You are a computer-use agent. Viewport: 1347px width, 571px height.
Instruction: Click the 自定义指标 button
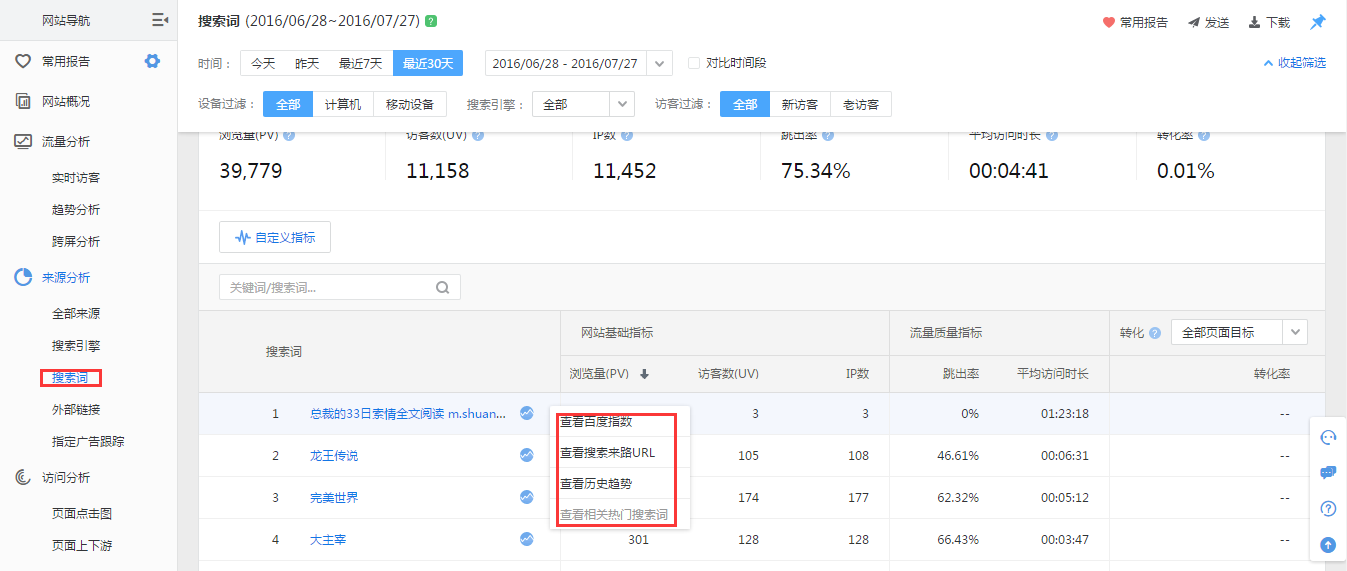[275, 237]
